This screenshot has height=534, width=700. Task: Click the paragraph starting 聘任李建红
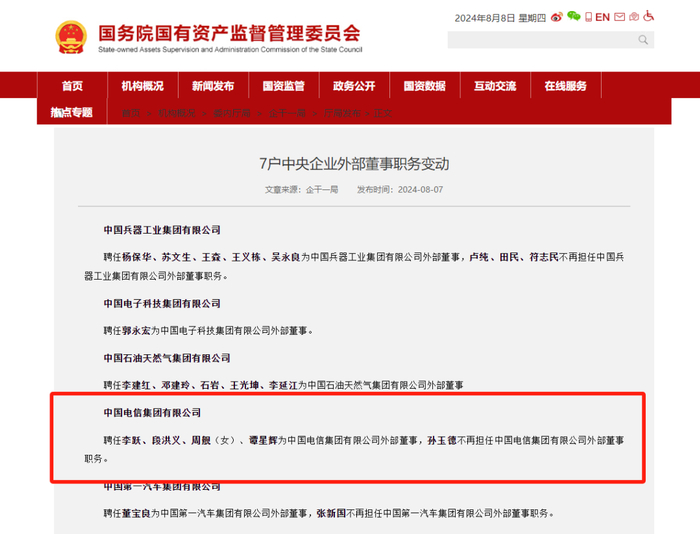283,385
